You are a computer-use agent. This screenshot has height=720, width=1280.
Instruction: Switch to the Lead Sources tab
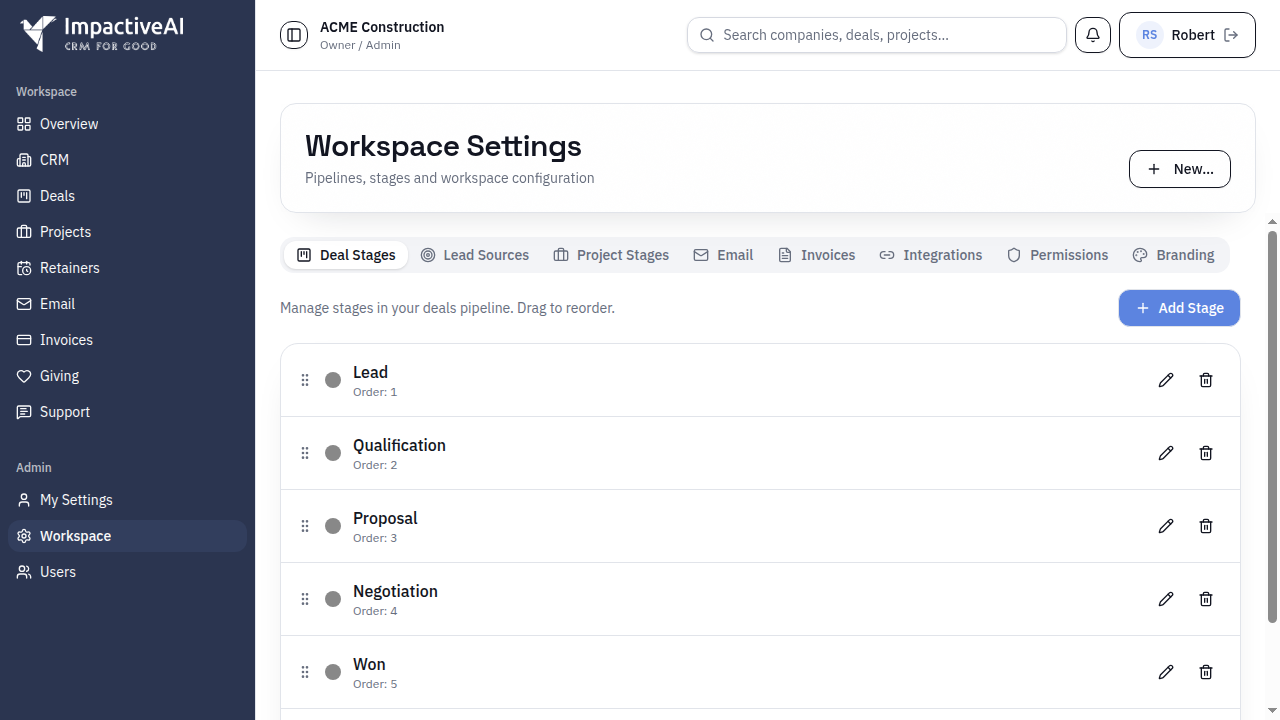pos(475,255)
